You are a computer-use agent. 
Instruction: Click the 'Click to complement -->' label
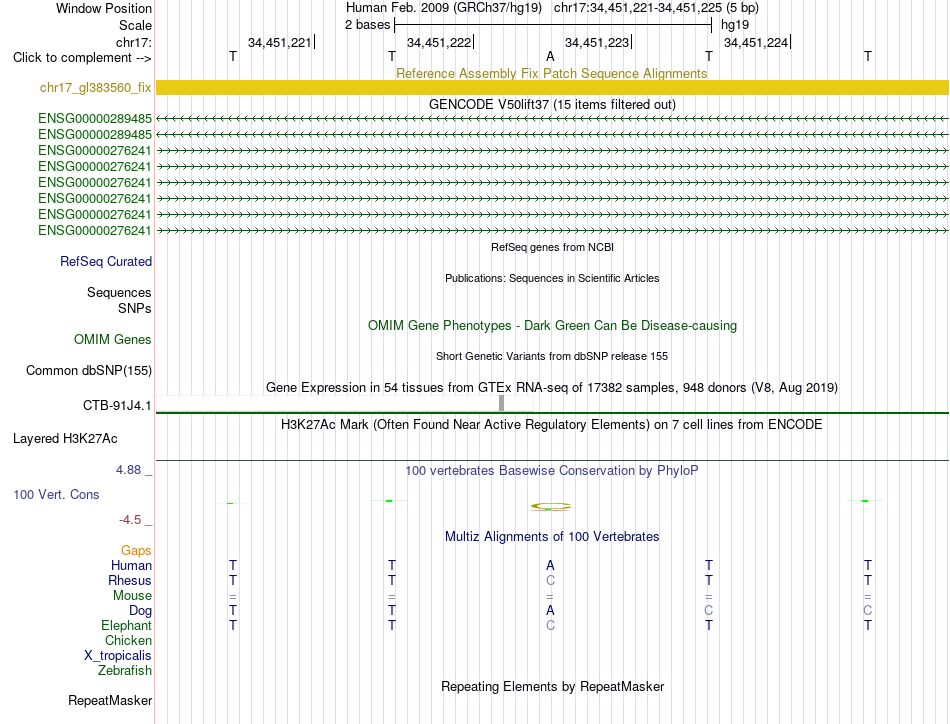(x=82, y=58)
